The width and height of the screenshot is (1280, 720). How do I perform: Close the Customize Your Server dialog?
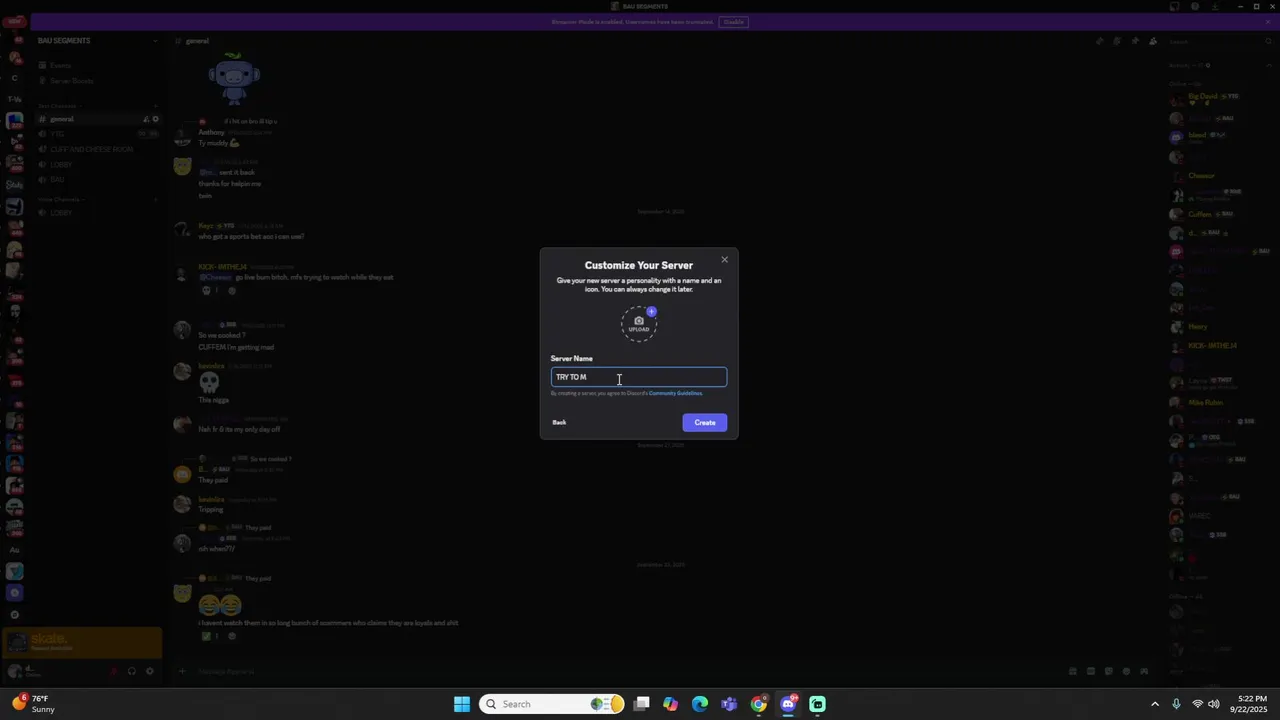pyautogui.click(x=725, y=260)
